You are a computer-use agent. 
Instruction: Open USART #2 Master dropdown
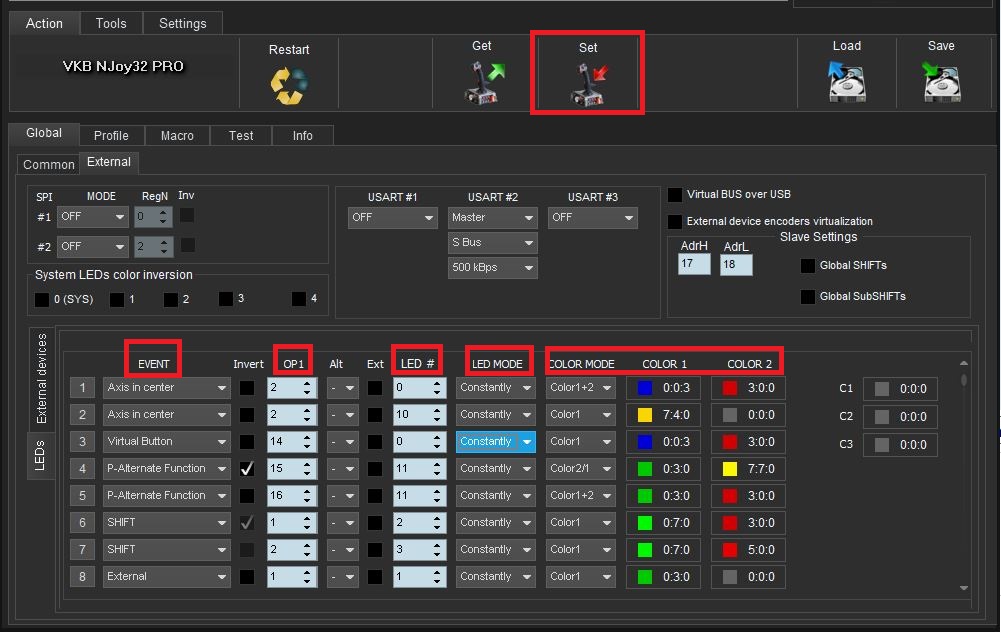coord(492,217)
